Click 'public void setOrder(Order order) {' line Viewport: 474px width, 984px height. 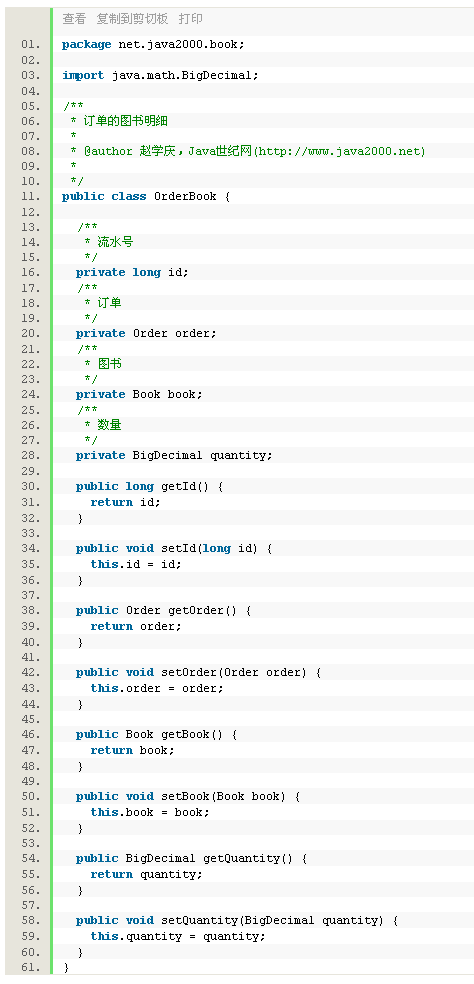click(x=199, y=673)
